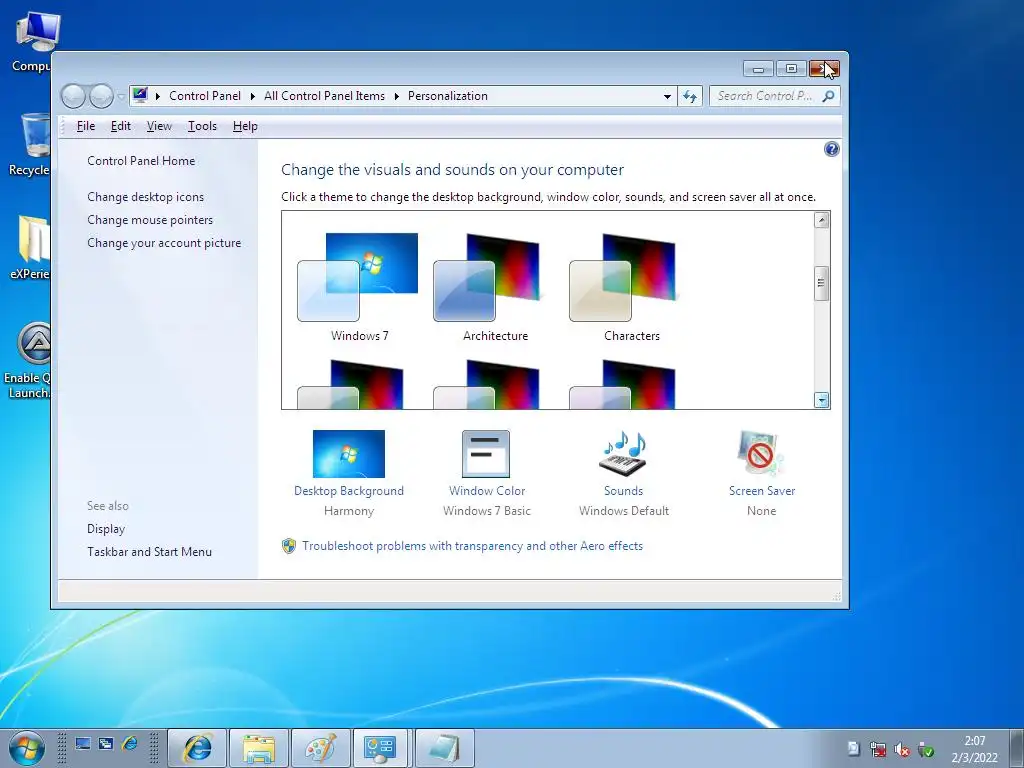Open Notepad from the taskbar
Viewport: 1024px width, 768px height.
(444, 748)
